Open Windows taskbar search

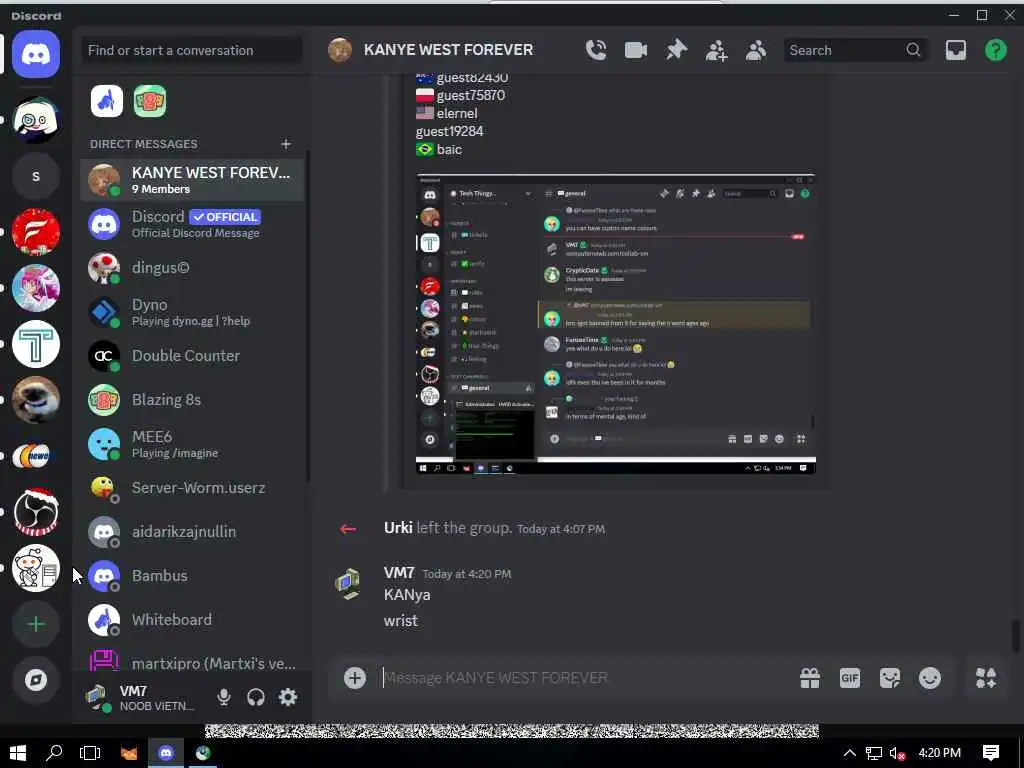point(54,753)
